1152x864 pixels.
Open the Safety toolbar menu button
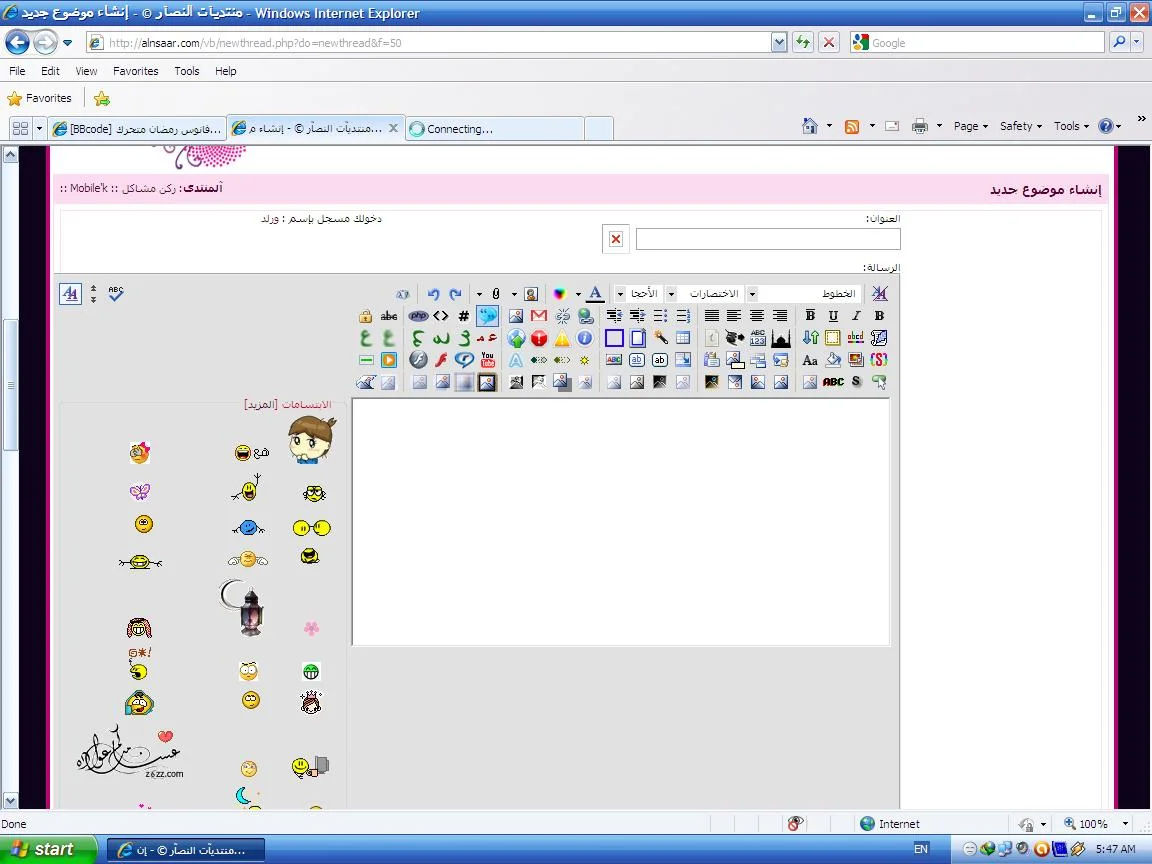coord(1020,126)
